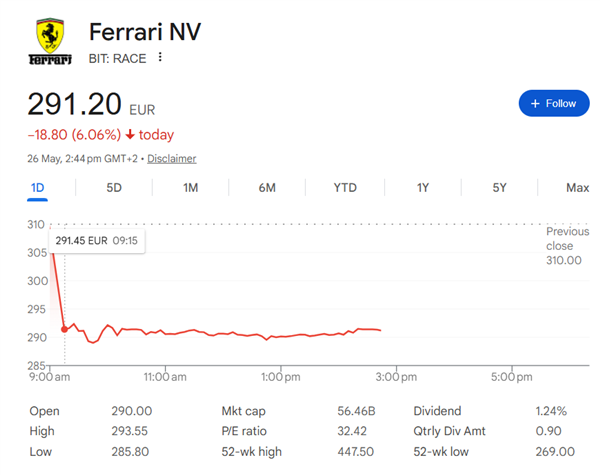This screenshot has width=600, height=475.
Task: View the 1Y chart range
Action: click(x=422, y=188)
